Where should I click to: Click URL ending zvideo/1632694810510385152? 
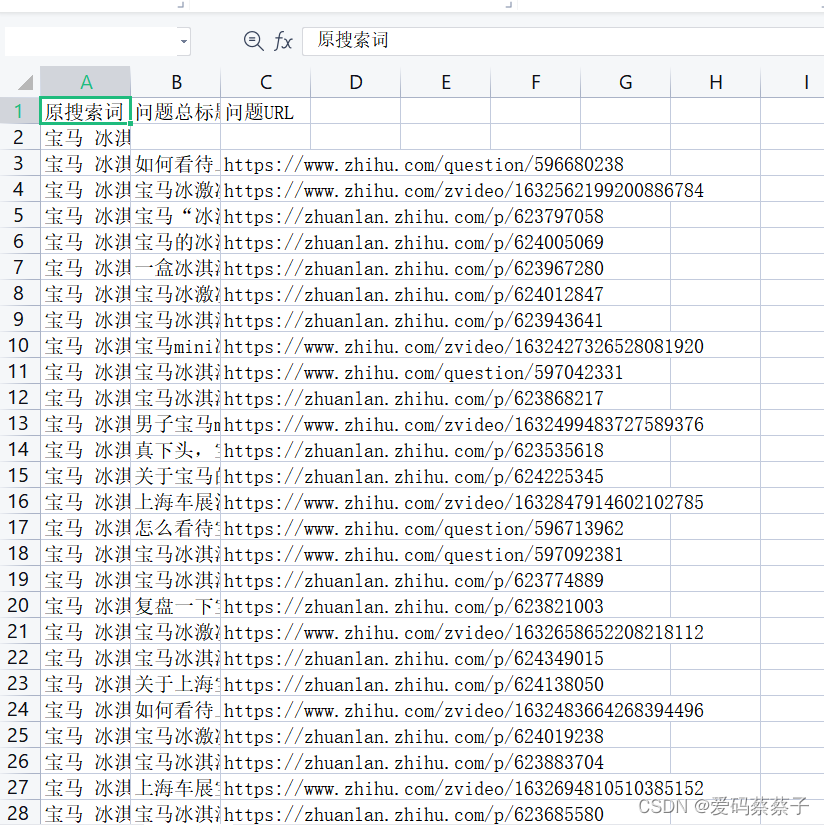pyautogui.click(x=464, y=788)
